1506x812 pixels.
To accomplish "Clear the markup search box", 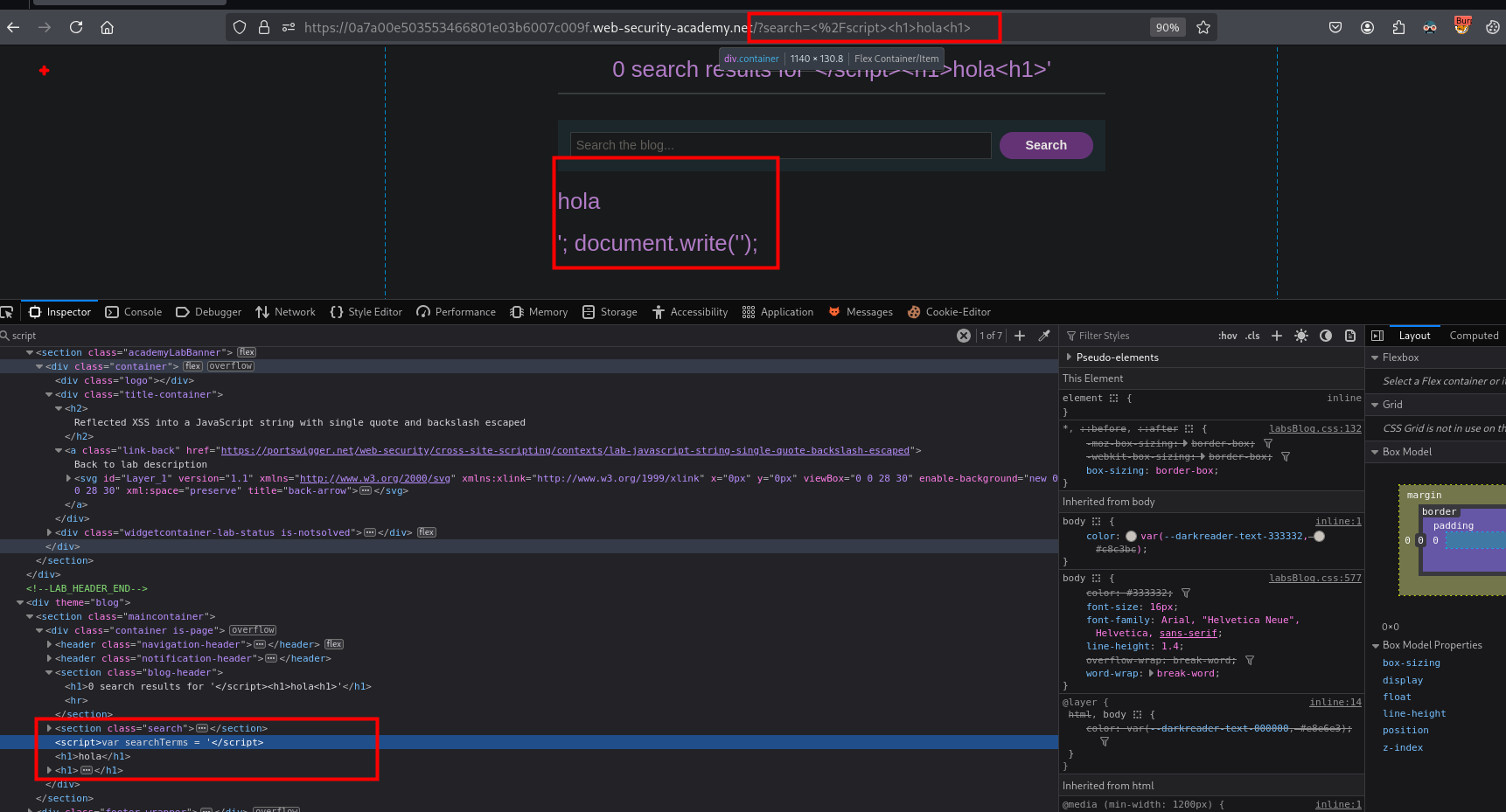I will (x=963, y=336).
